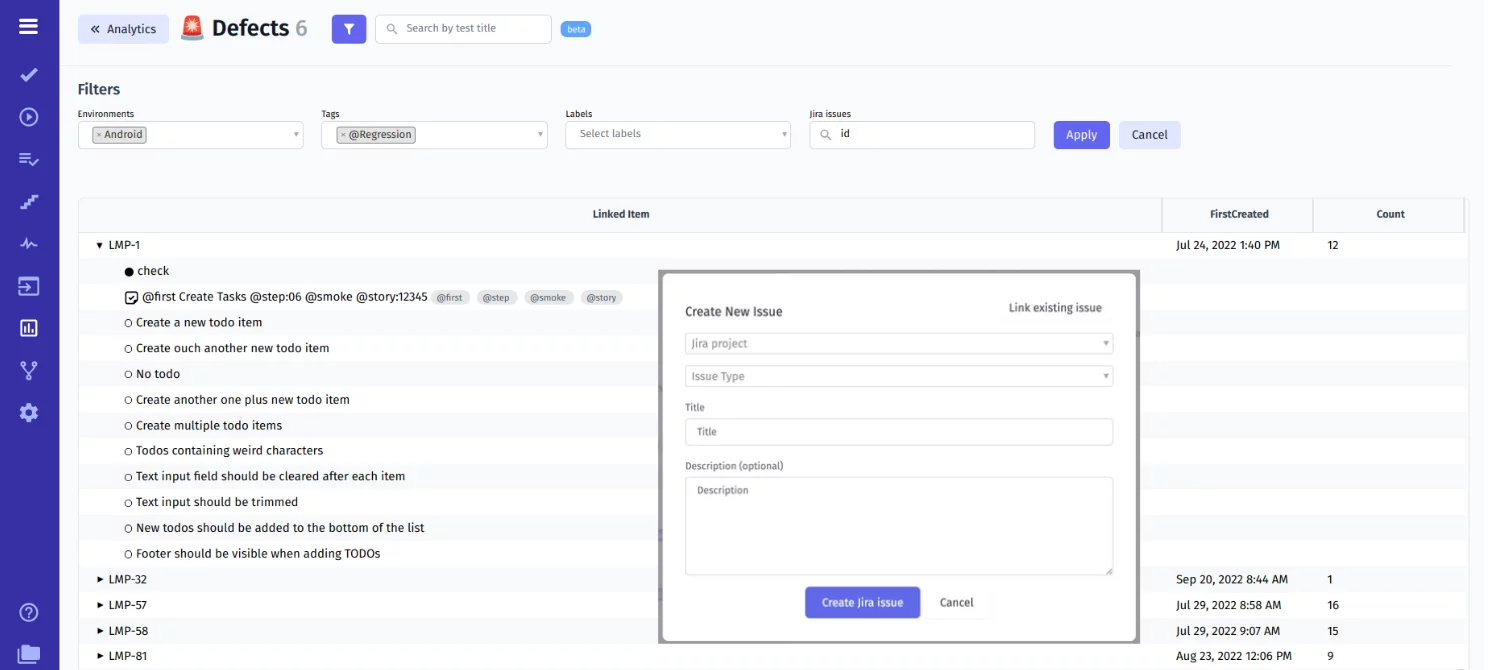This screenshot has height=670, width=1488.
Task: Click the branch icon in sidebar
Action: click(28, 371)
